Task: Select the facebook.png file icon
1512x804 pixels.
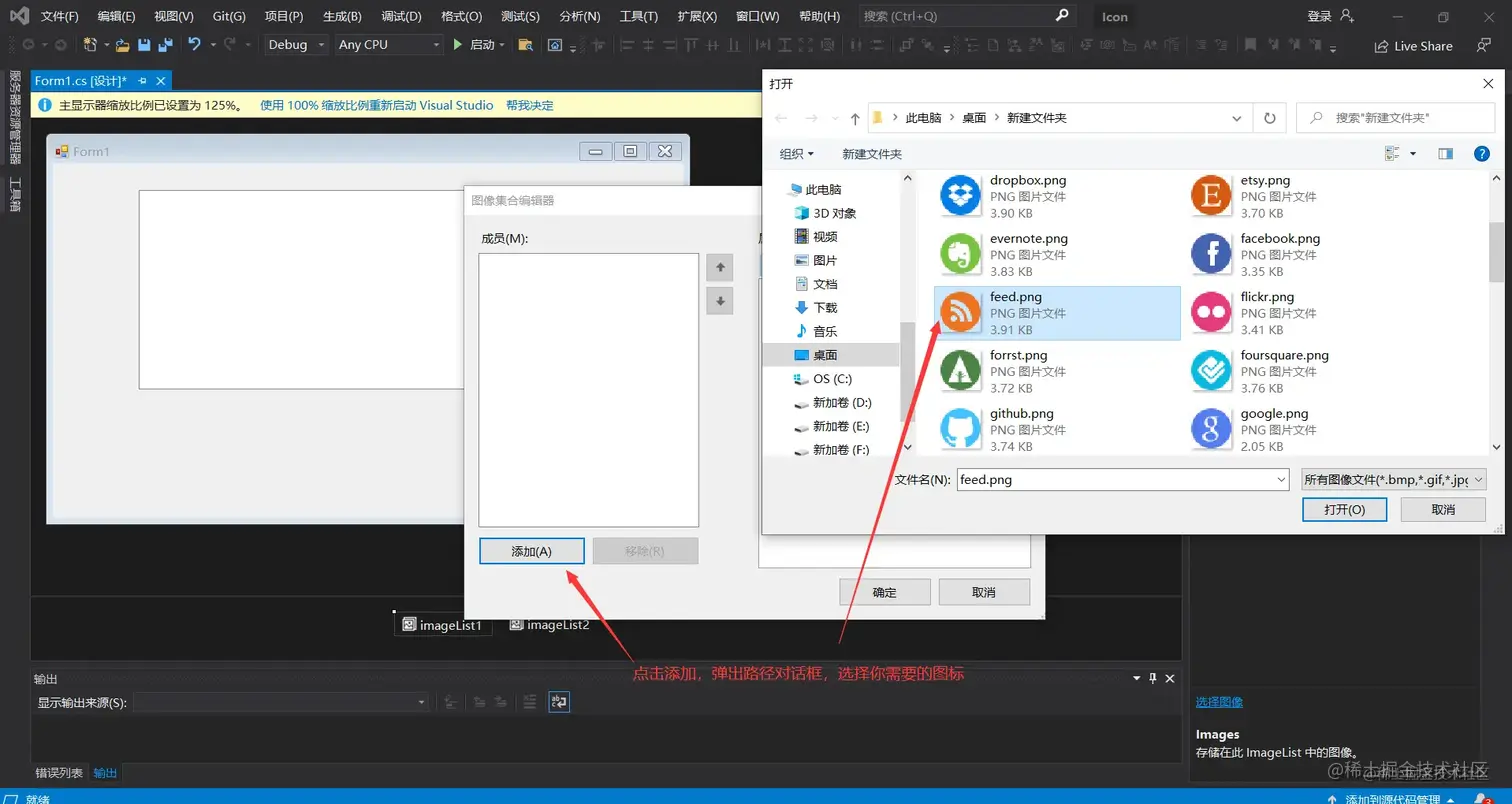Action: 1211,254
